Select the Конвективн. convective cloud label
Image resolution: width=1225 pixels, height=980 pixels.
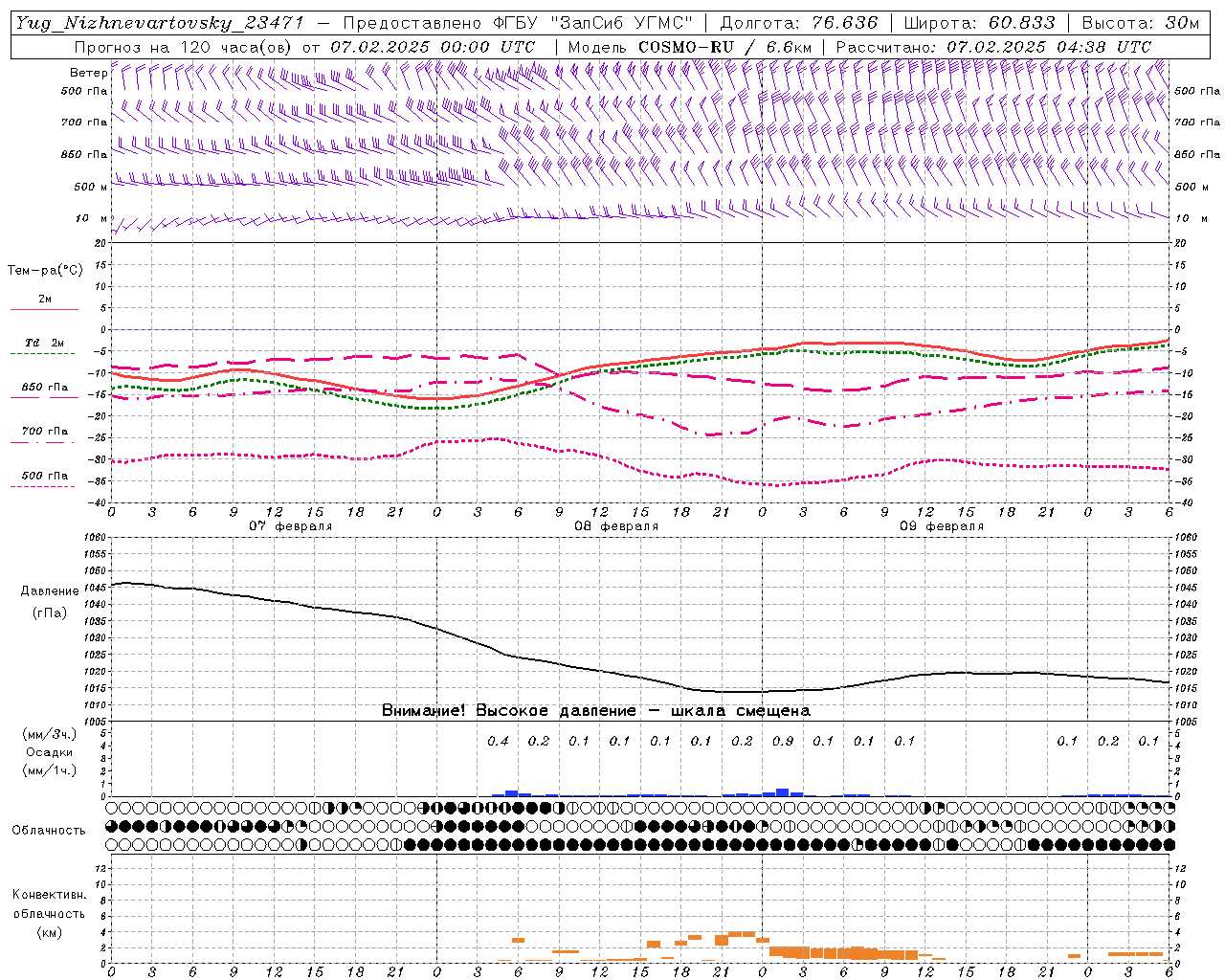49,895
